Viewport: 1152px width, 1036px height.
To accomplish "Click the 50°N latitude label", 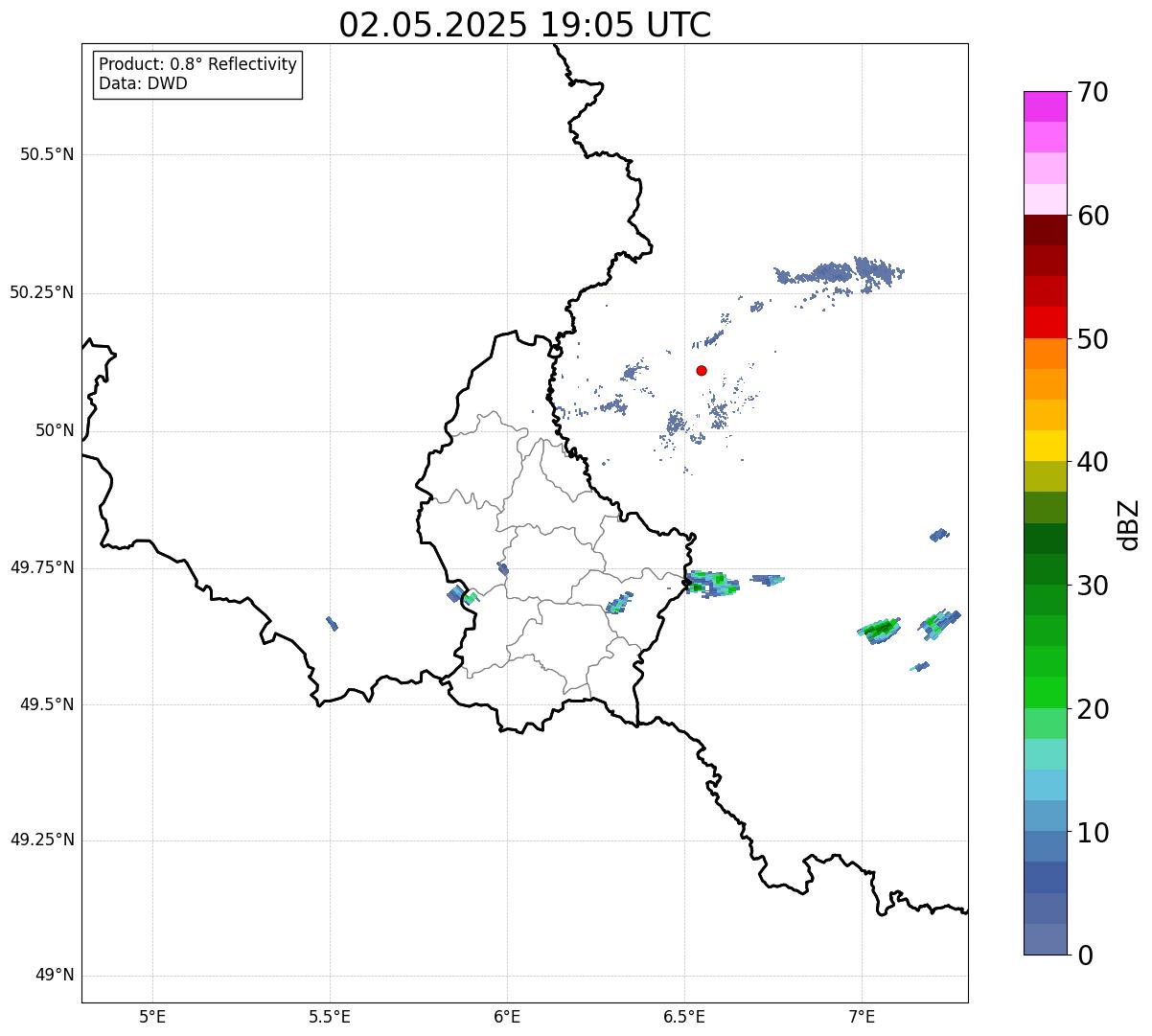I will tap(55, 430).
